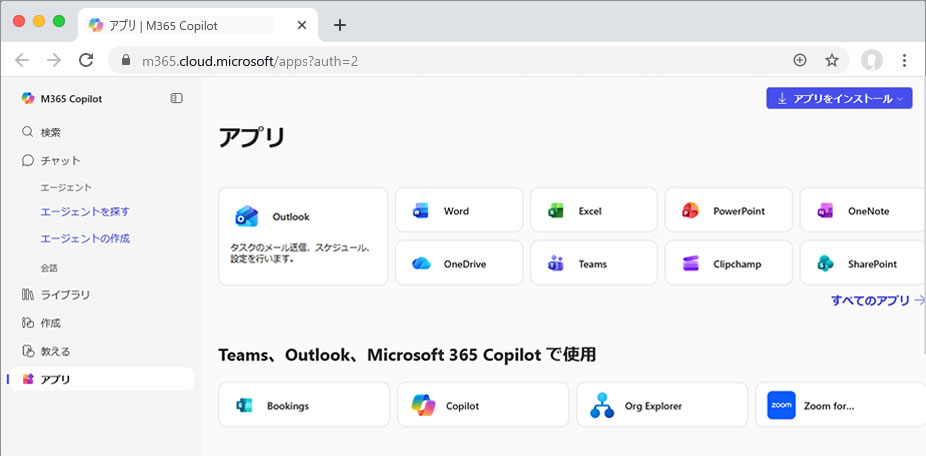Viewport: 926px width, 456px height.
Task: Click the すべてのアプリ link
Action: tap(876, 300)
